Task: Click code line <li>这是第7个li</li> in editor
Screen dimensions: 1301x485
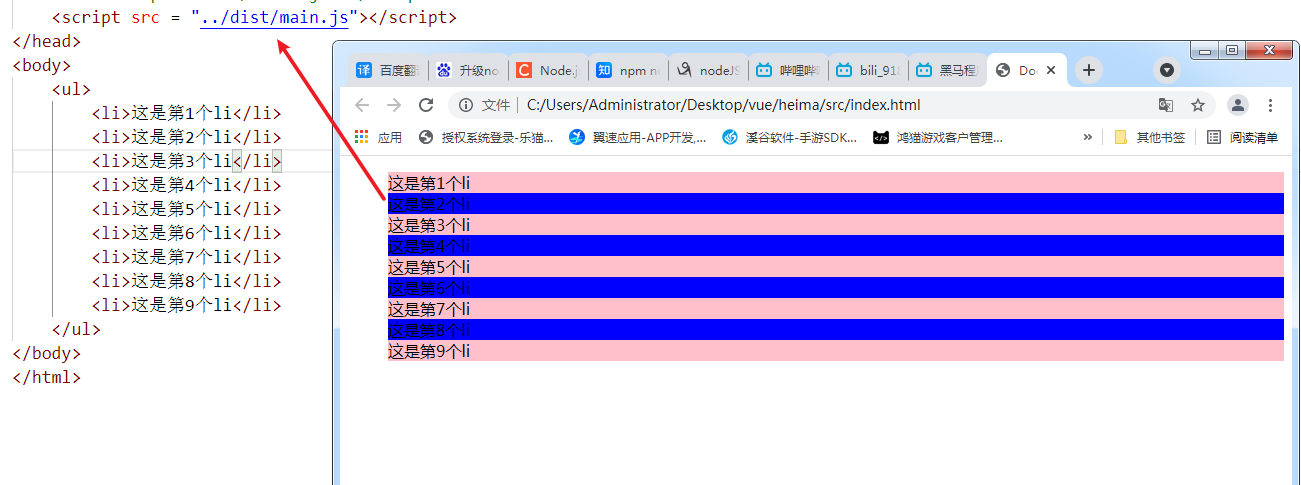Action: (x=186, y=257)
